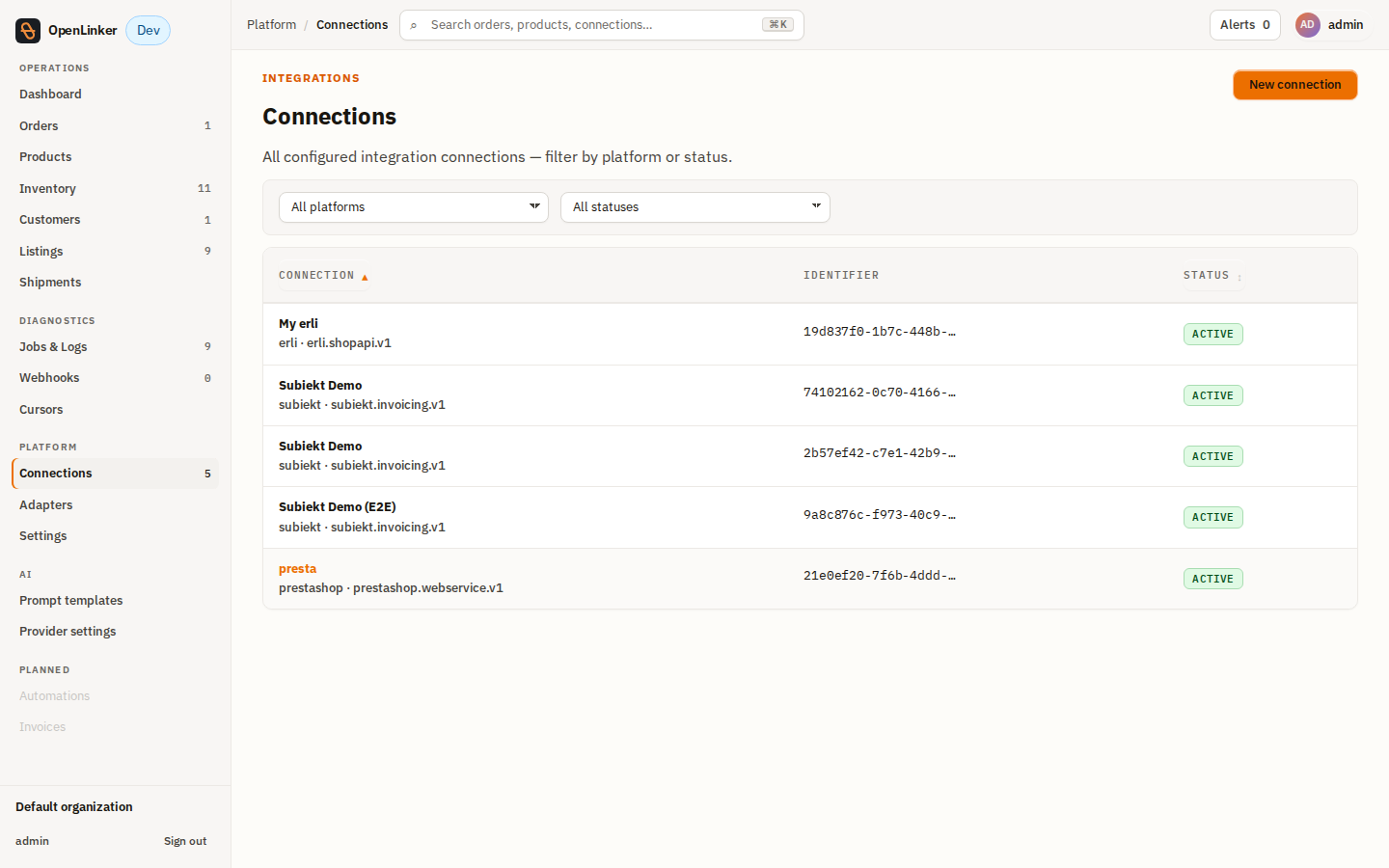The height and width of the screenshot is (868, 1389).
Task: Open Customers in sidebar
Action: [x=116, y=220]
